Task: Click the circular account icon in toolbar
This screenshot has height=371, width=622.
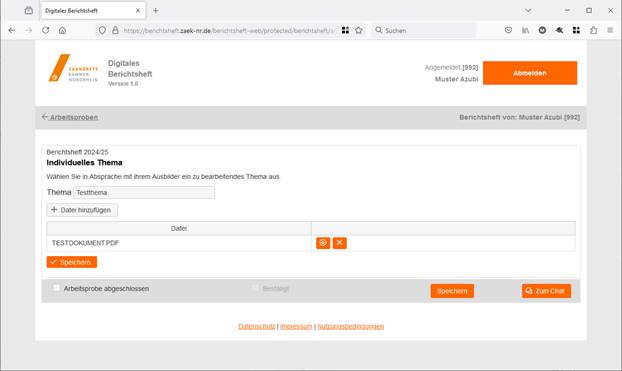Action: coord(542,30)
